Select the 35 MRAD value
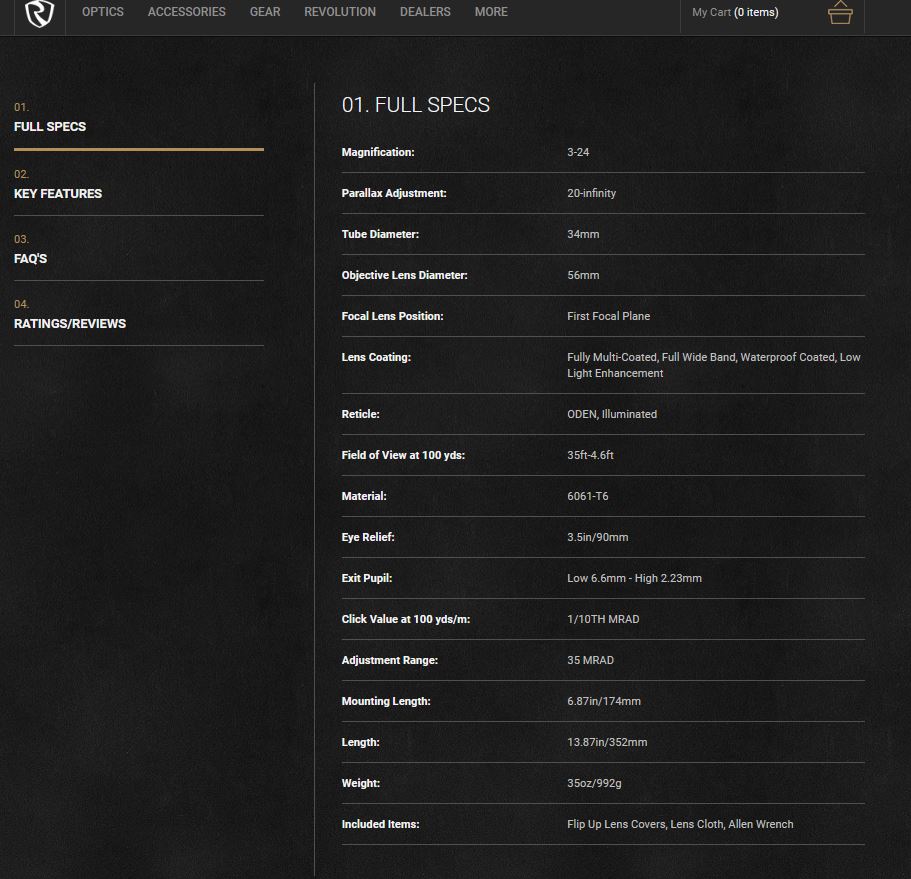Image resolution: width=911 pixels, height=879 pixels. click(x=590, y=661)
